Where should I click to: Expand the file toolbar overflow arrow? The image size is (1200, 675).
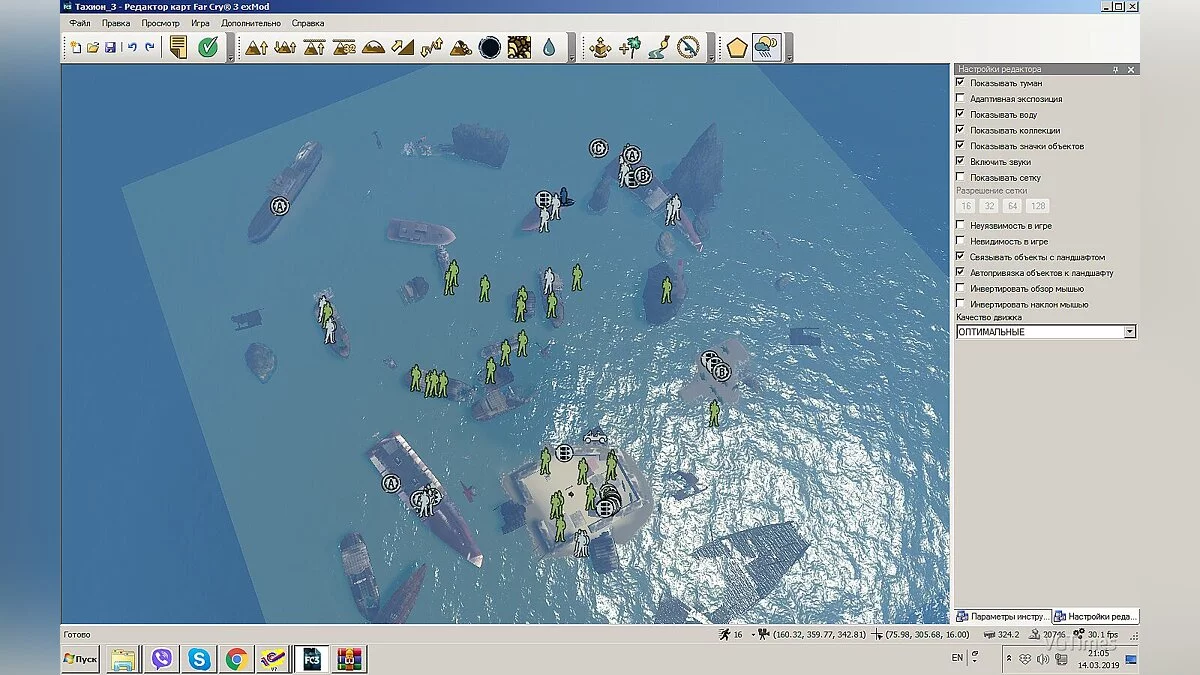[231, 57]
